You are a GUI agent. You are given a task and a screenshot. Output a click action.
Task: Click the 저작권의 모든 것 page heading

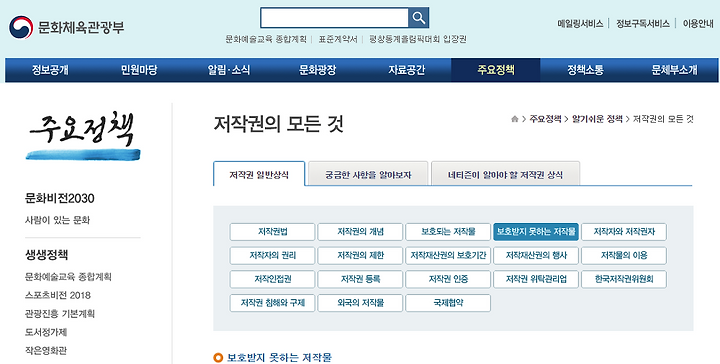(x=279, y=124)
